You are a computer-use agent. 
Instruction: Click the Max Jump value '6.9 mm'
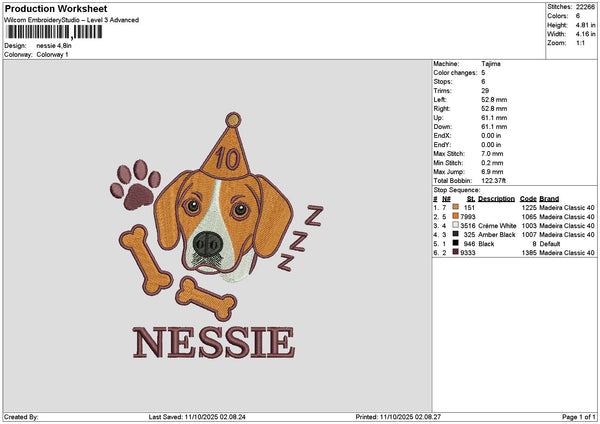coord(492,172)
